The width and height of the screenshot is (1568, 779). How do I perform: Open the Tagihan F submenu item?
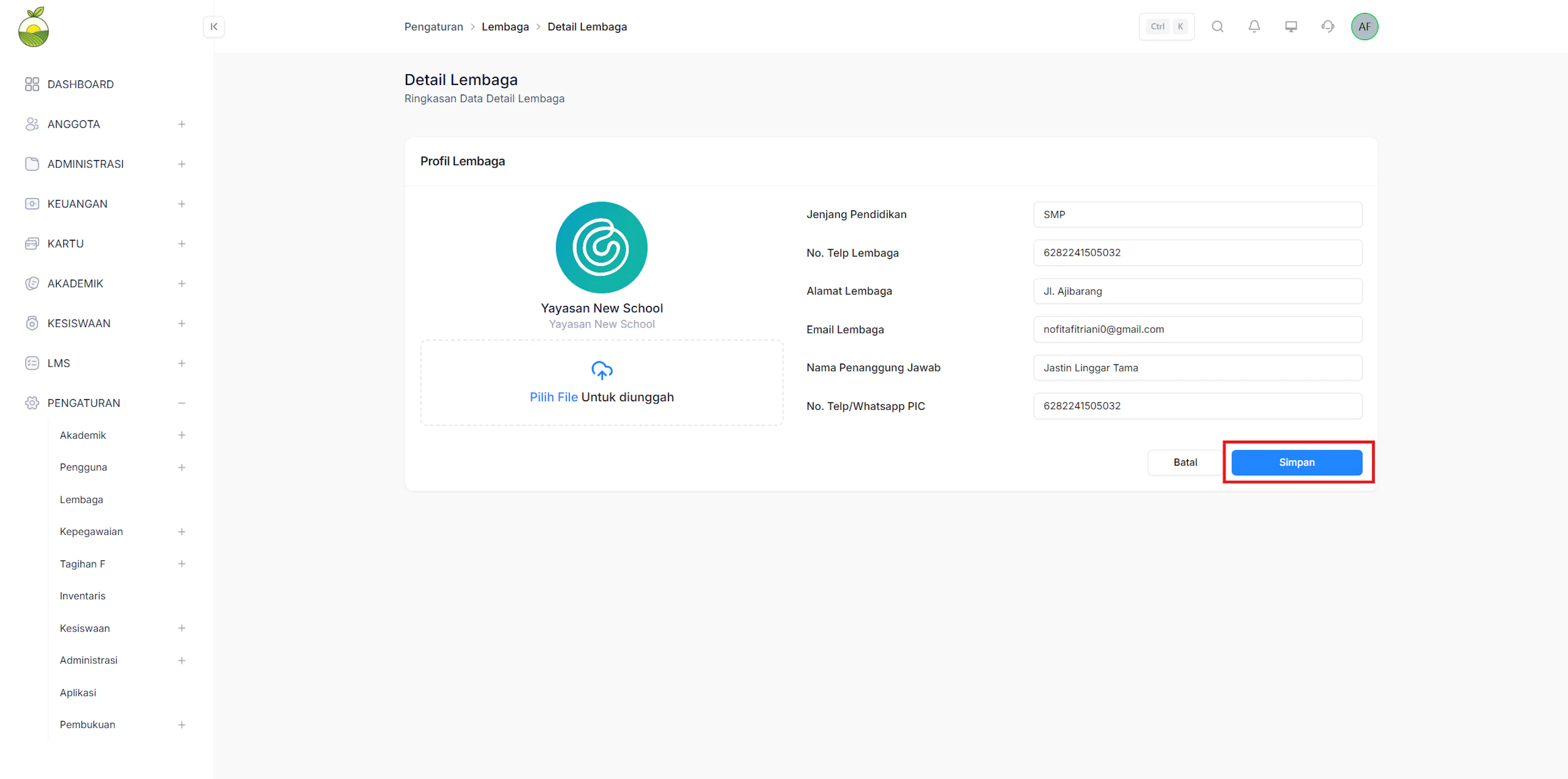coord(82,564)
